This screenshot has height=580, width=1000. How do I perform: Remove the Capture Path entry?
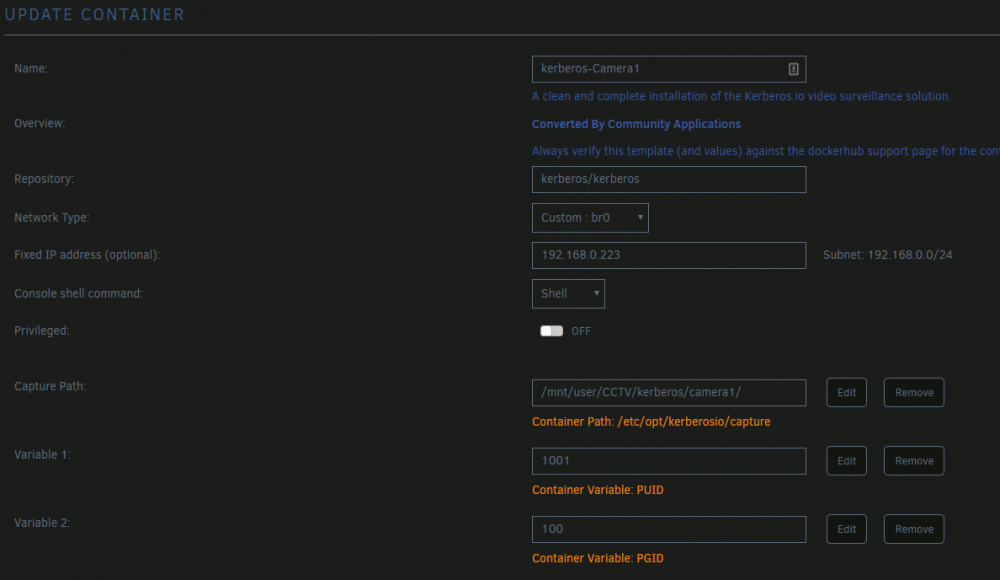point(914,392)
